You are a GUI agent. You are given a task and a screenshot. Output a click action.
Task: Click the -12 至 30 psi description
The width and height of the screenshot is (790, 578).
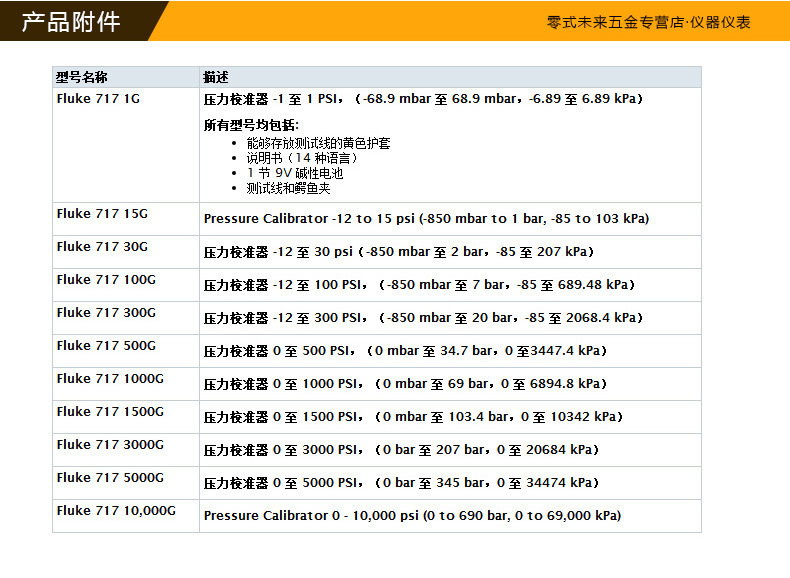tap(399, 251)
